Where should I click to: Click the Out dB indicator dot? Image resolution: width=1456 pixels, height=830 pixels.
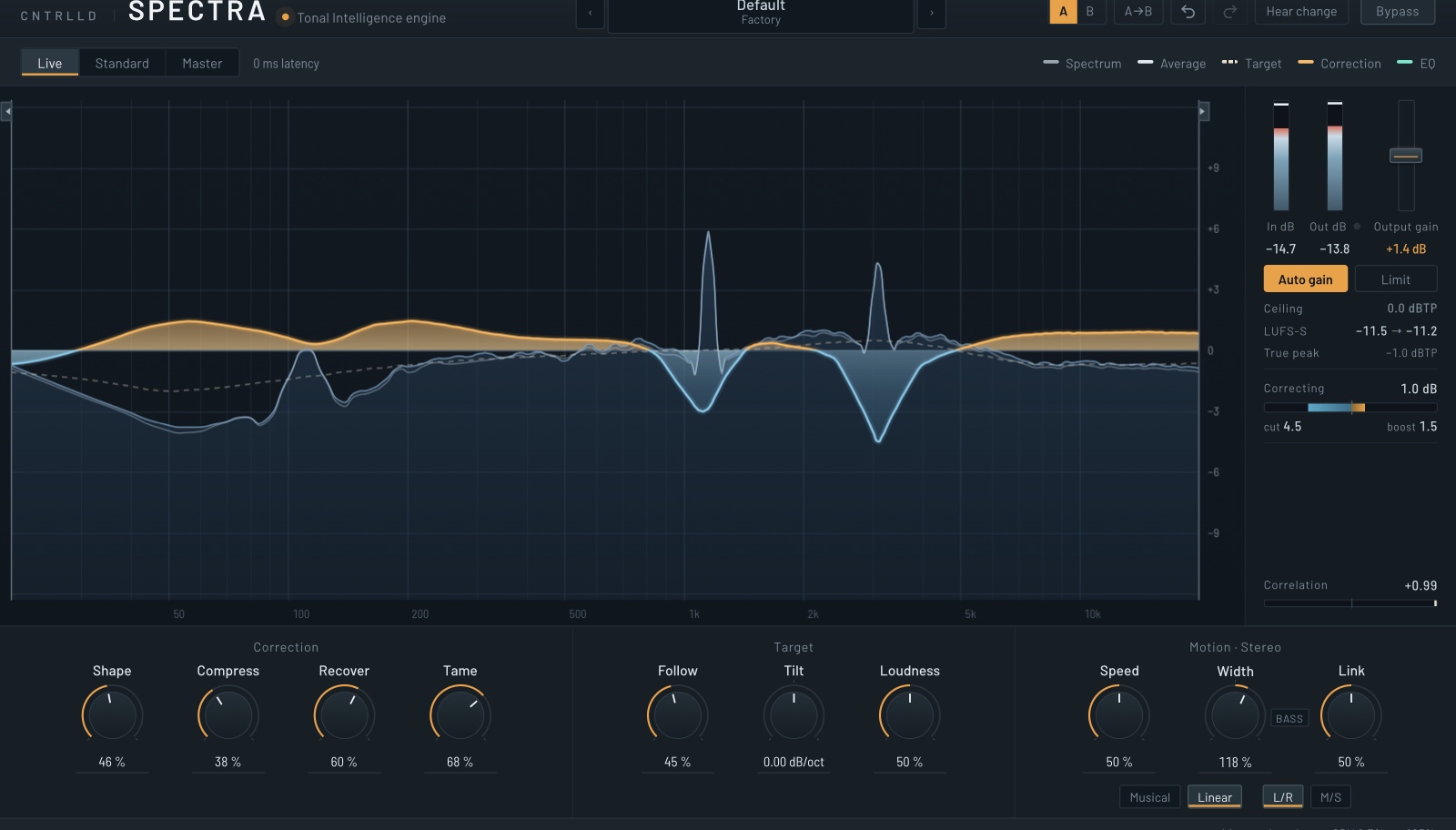[1357, 227]
